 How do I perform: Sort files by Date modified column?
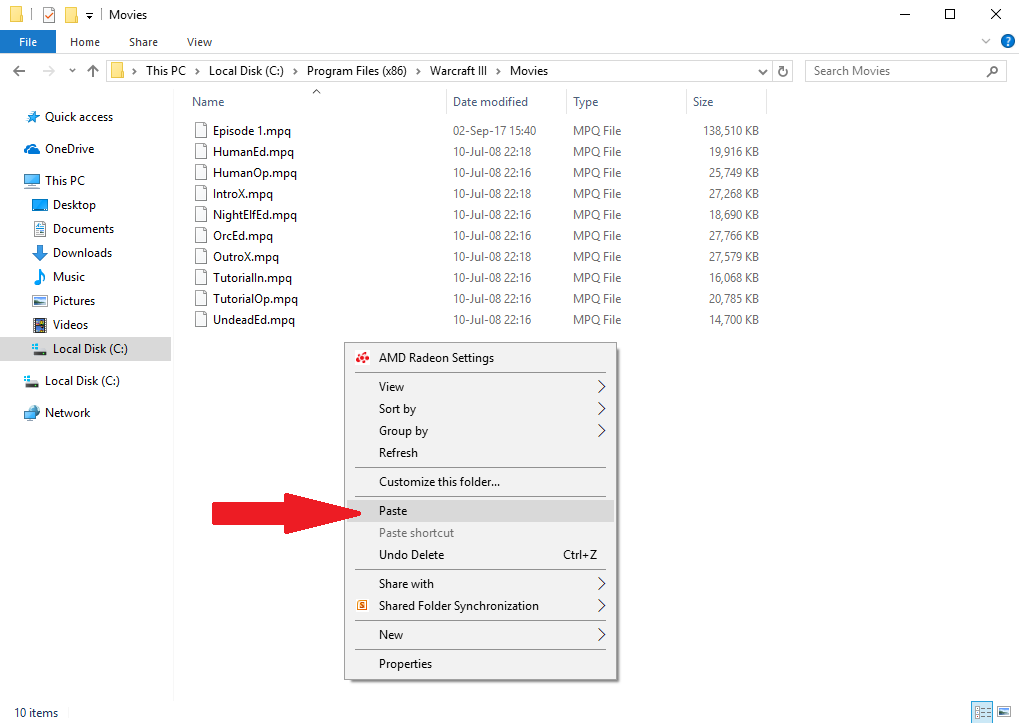coord(490,102)
